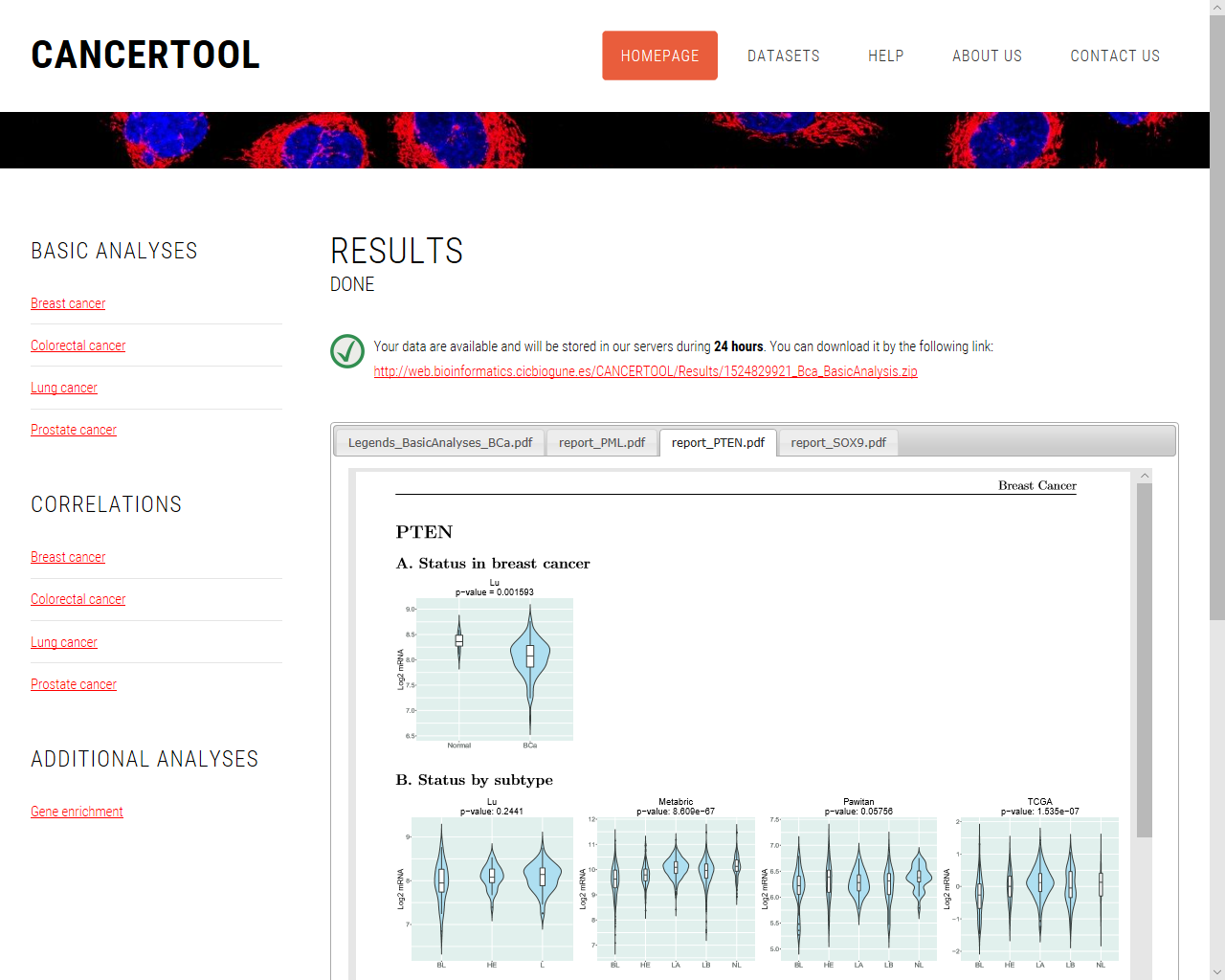
Task: Open Correlations Prostate cancer link
Action: (x=74, y=684)
